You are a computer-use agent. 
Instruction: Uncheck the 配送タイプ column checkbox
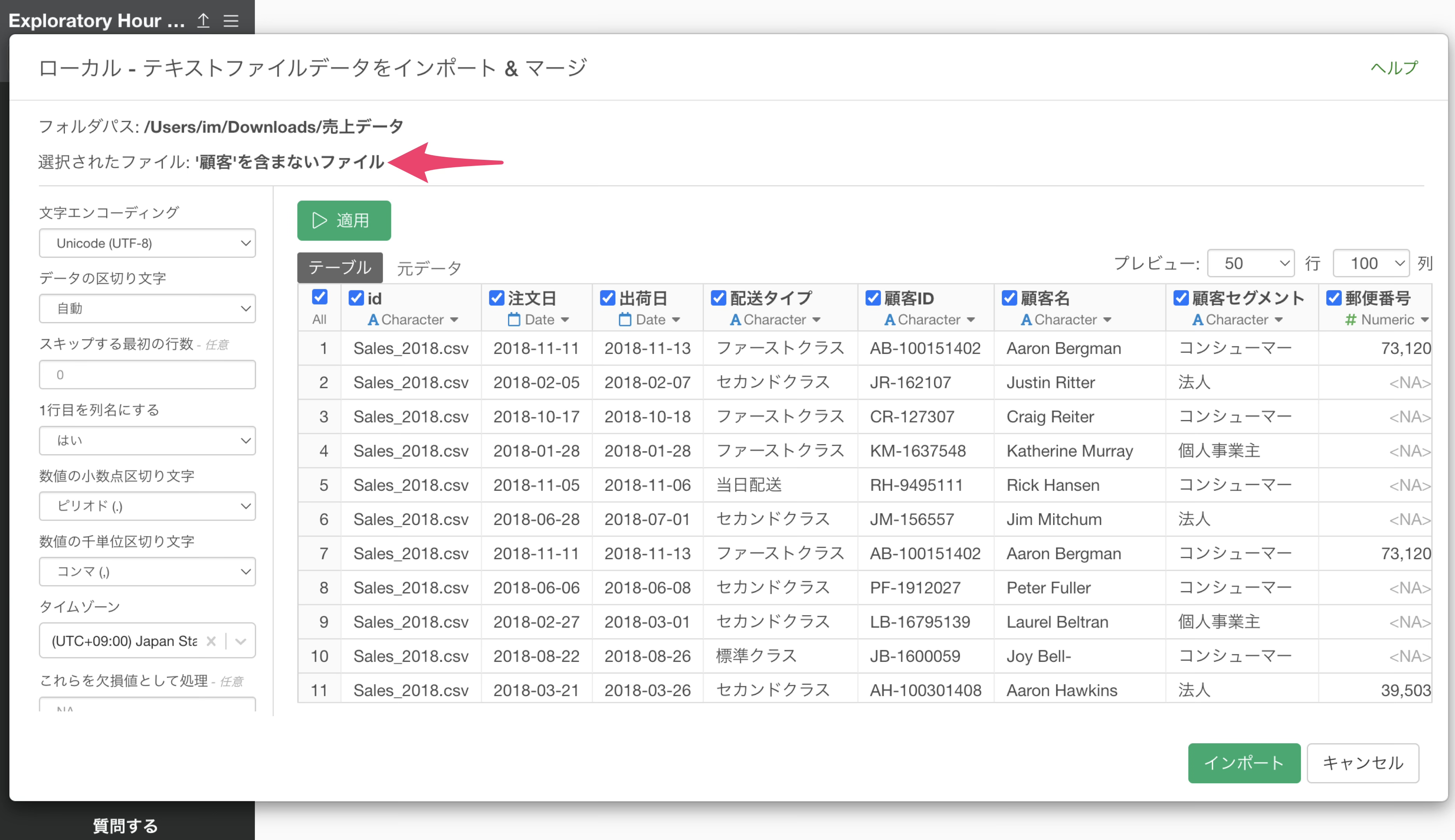(x=718, y=297)
